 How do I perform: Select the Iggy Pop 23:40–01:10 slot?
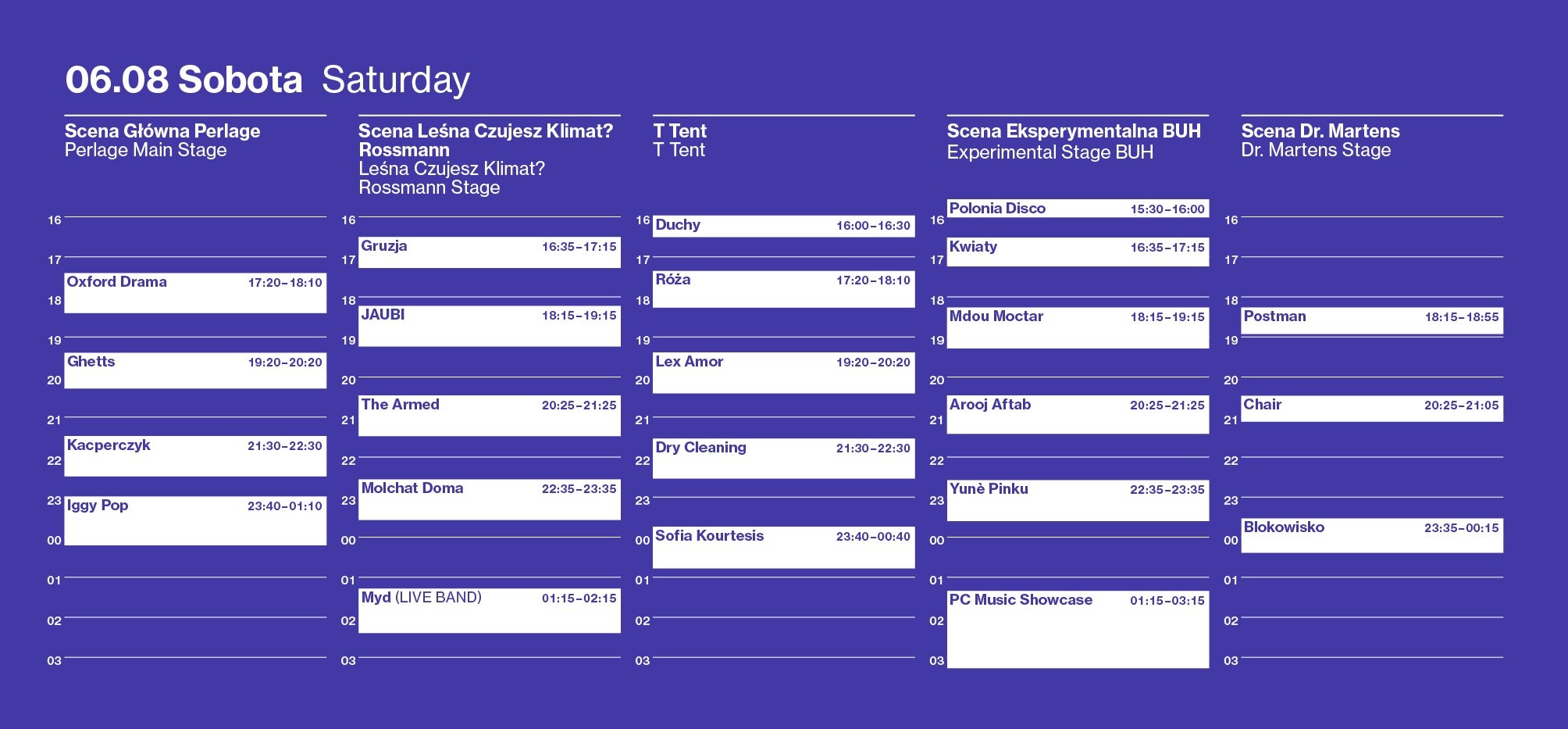[195, 520]
